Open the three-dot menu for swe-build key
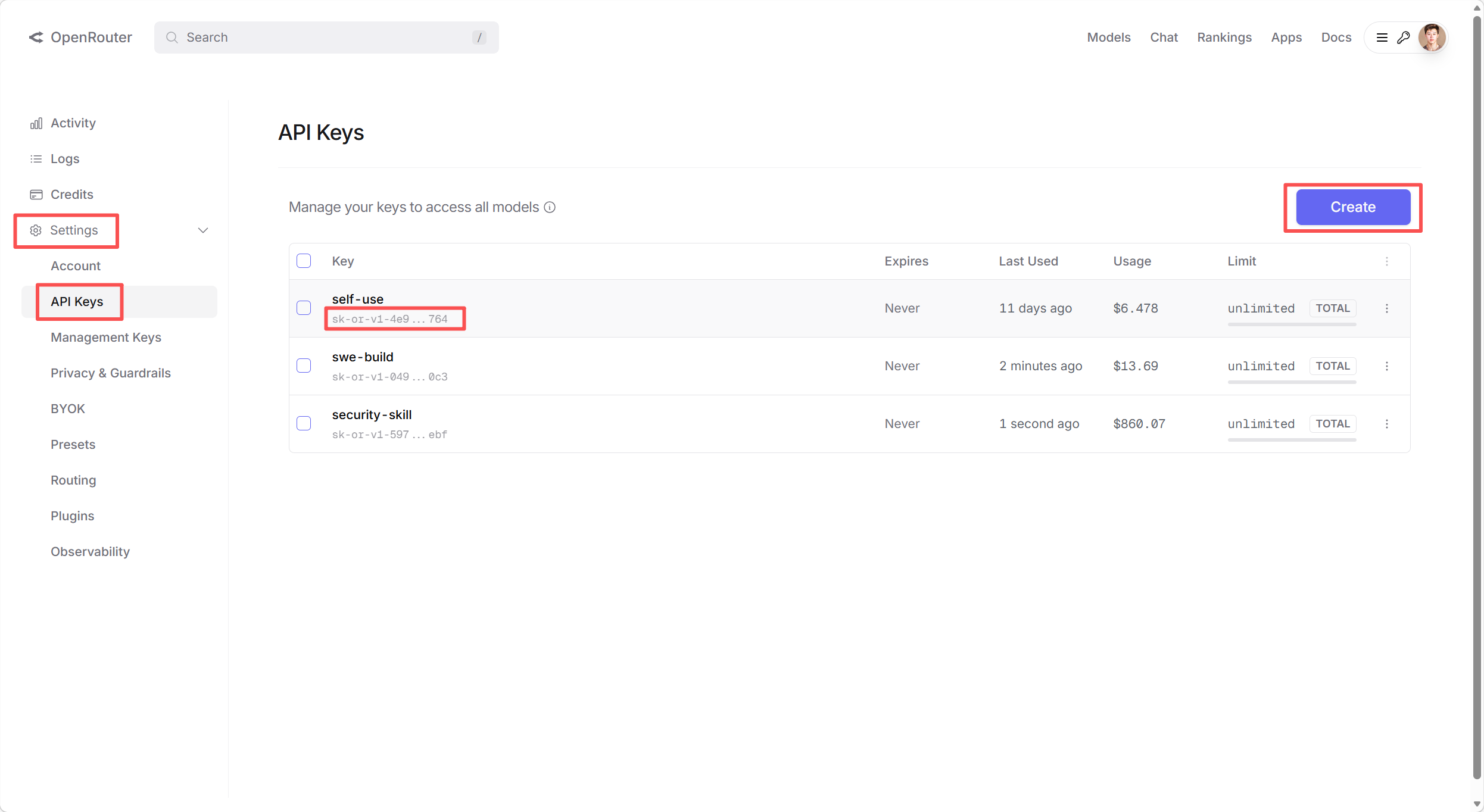Viewport: 1484px width, 812px height. (1388, 366)
